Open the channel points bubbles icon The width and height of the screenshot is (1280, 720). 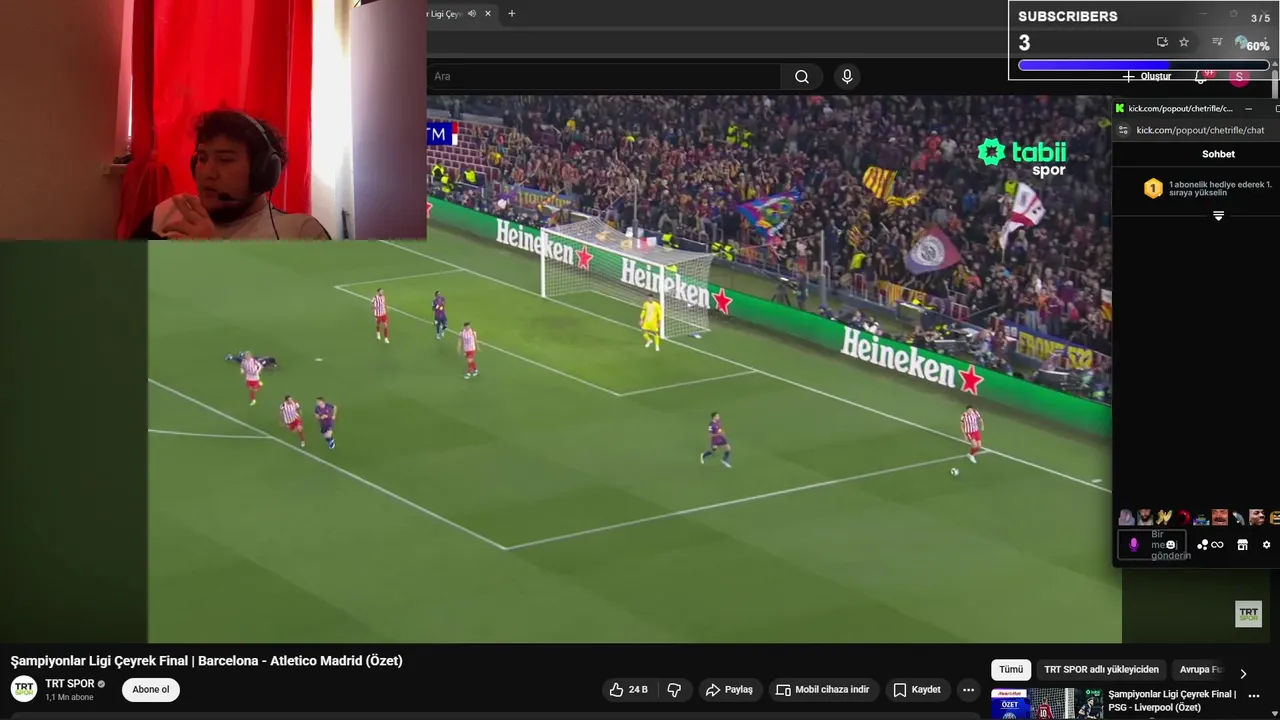coord(1202,545)
